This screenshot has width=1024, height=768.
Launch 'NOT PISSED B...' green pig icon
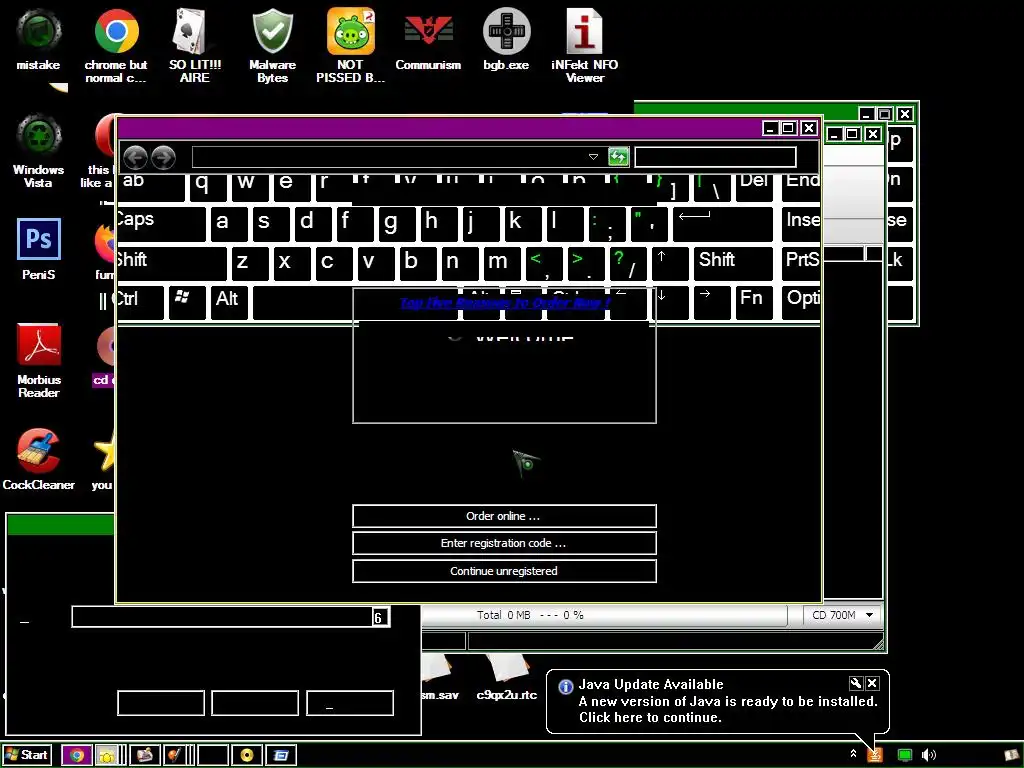click(x=351, y=44)
